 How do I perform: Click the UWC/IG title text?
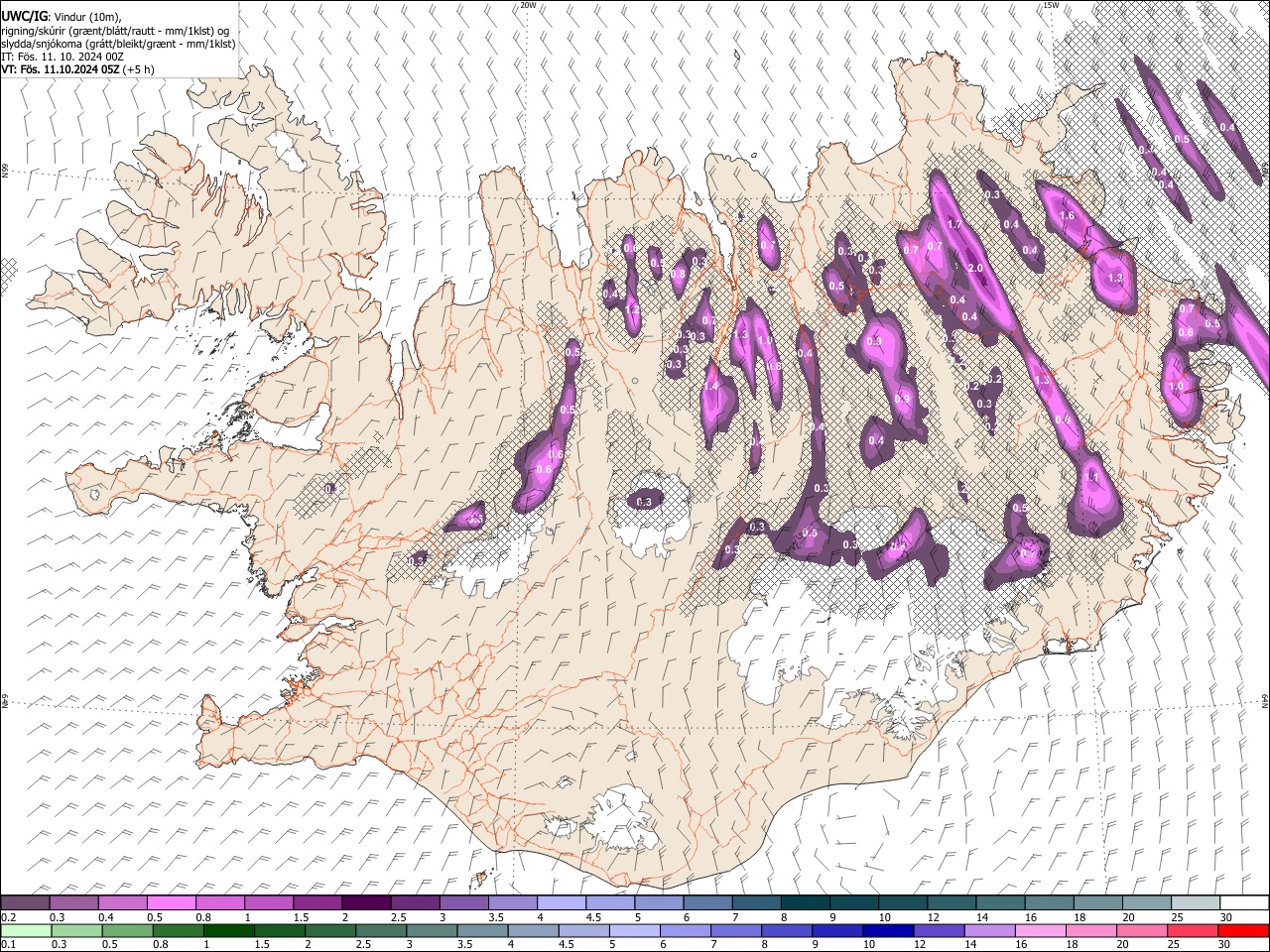pos(24,16)
